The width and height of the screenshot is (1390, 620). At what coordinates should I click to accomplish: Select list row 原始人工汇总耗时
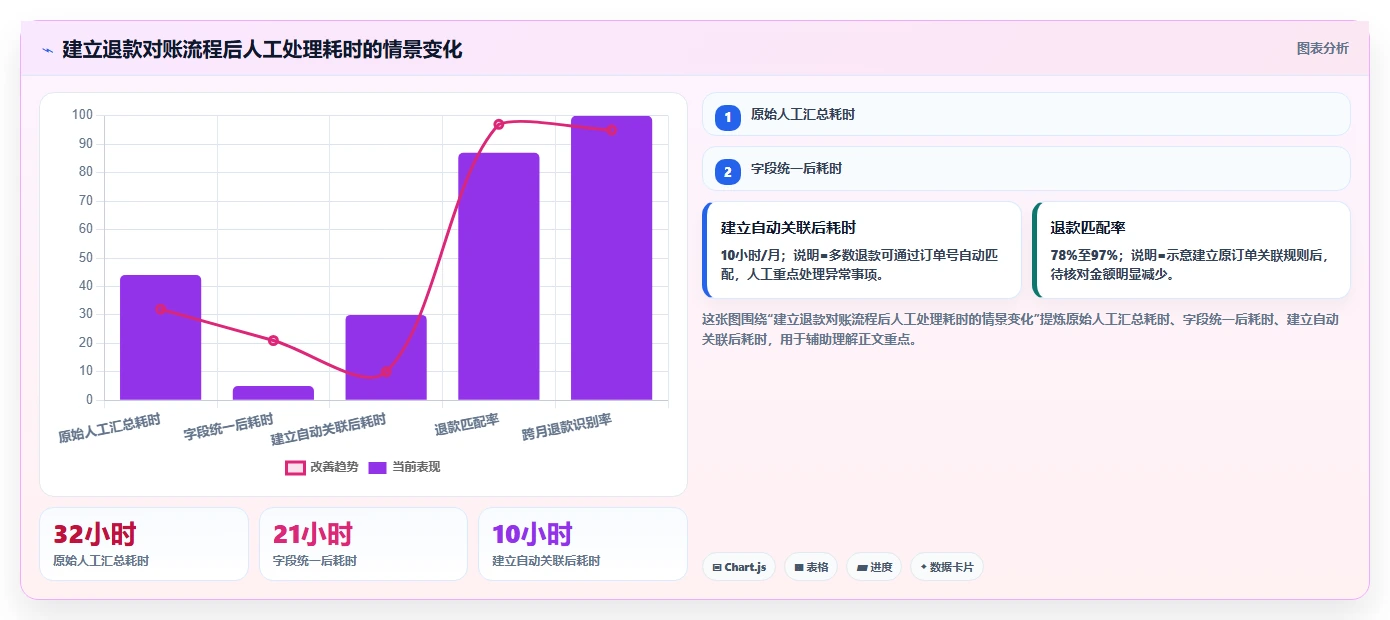coord(1026,114)
